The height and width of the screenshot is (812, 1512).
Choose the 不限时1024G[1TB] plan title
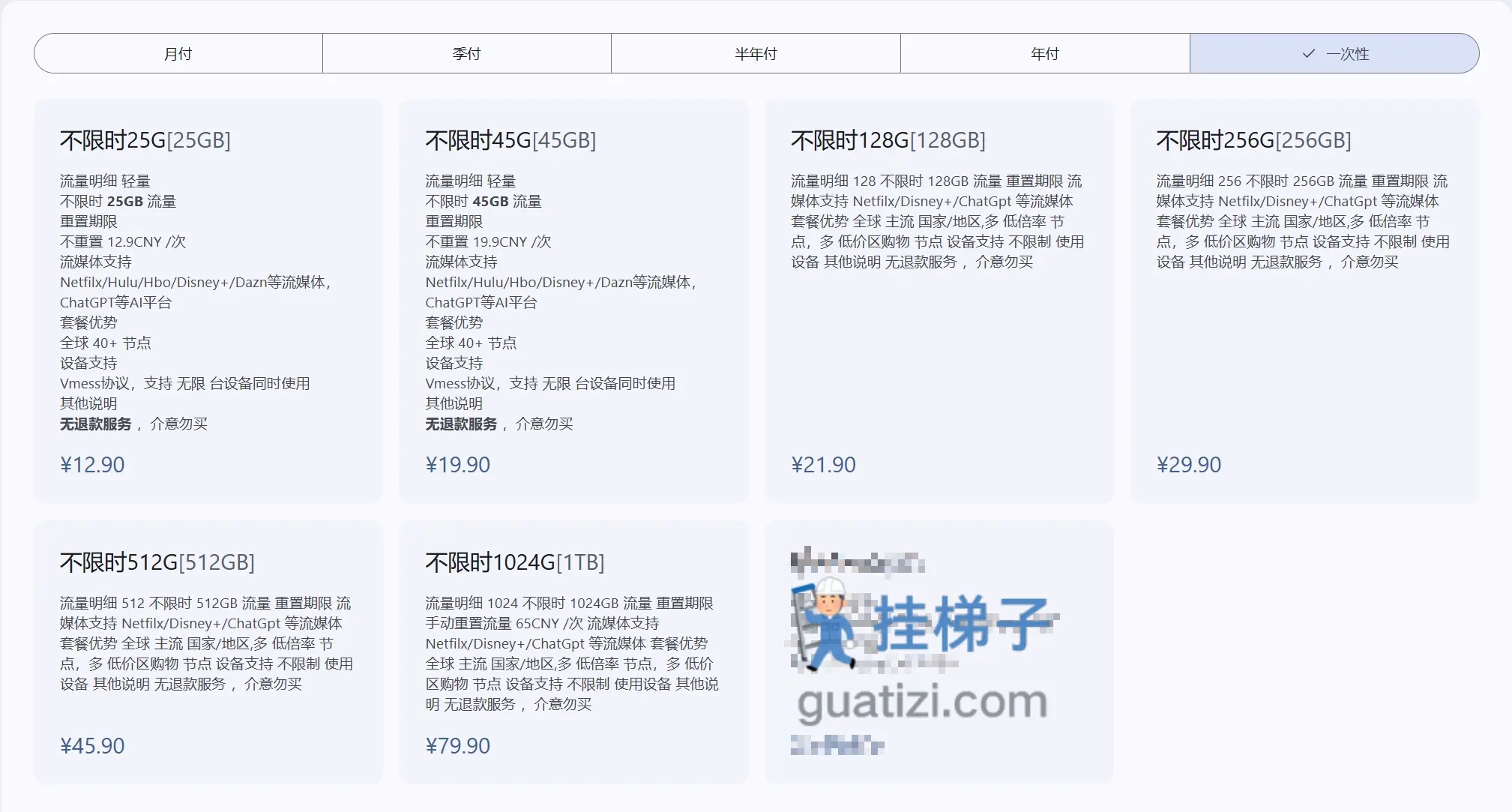(x=514, y=562)
